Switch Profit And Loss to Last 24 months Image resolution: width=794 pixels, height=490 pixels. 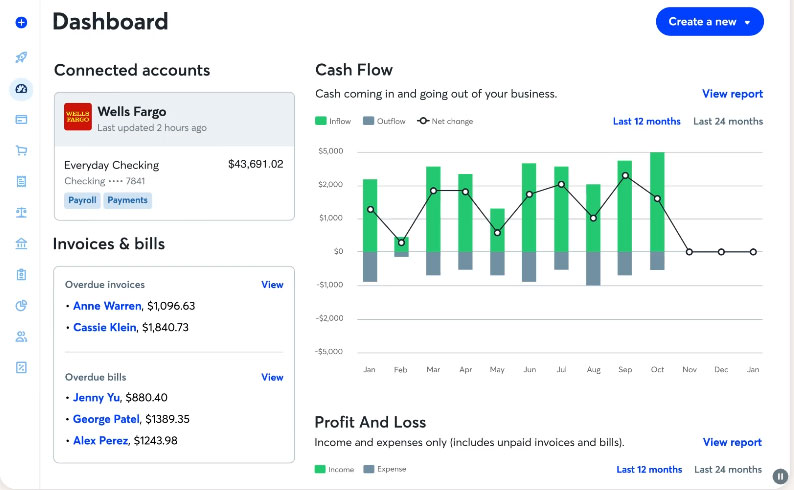point(728,470)
